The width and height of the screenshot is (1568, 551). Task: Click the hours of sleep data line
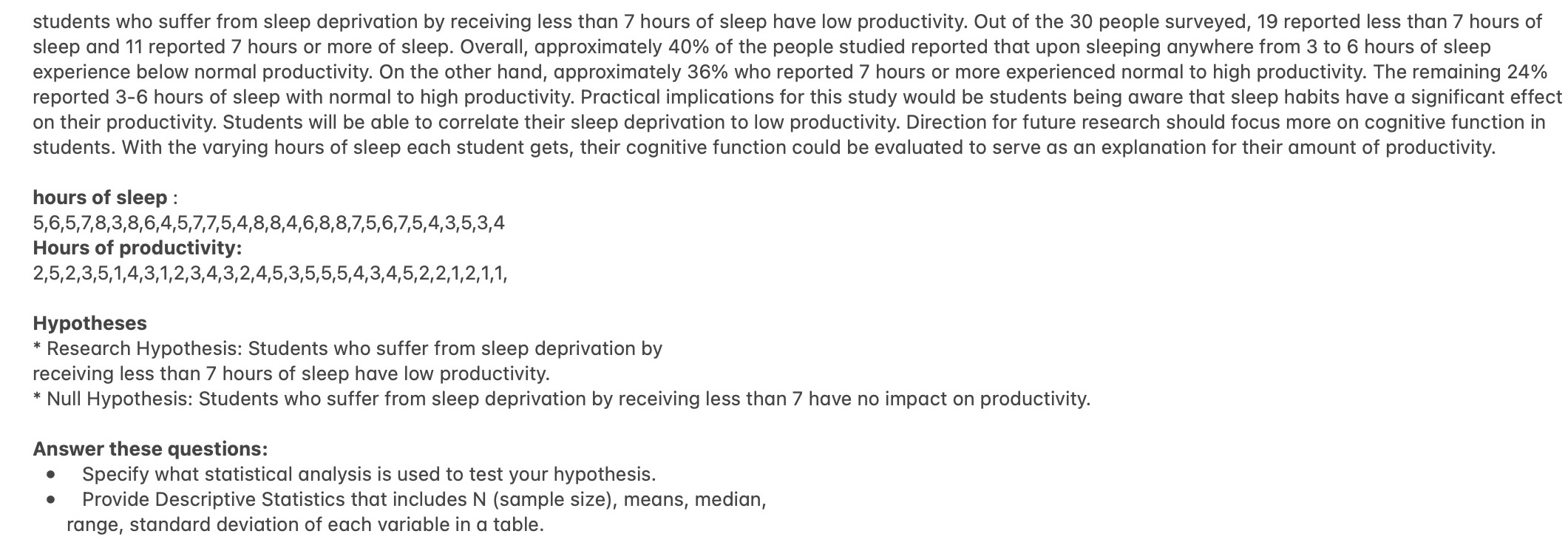(269, 223)
